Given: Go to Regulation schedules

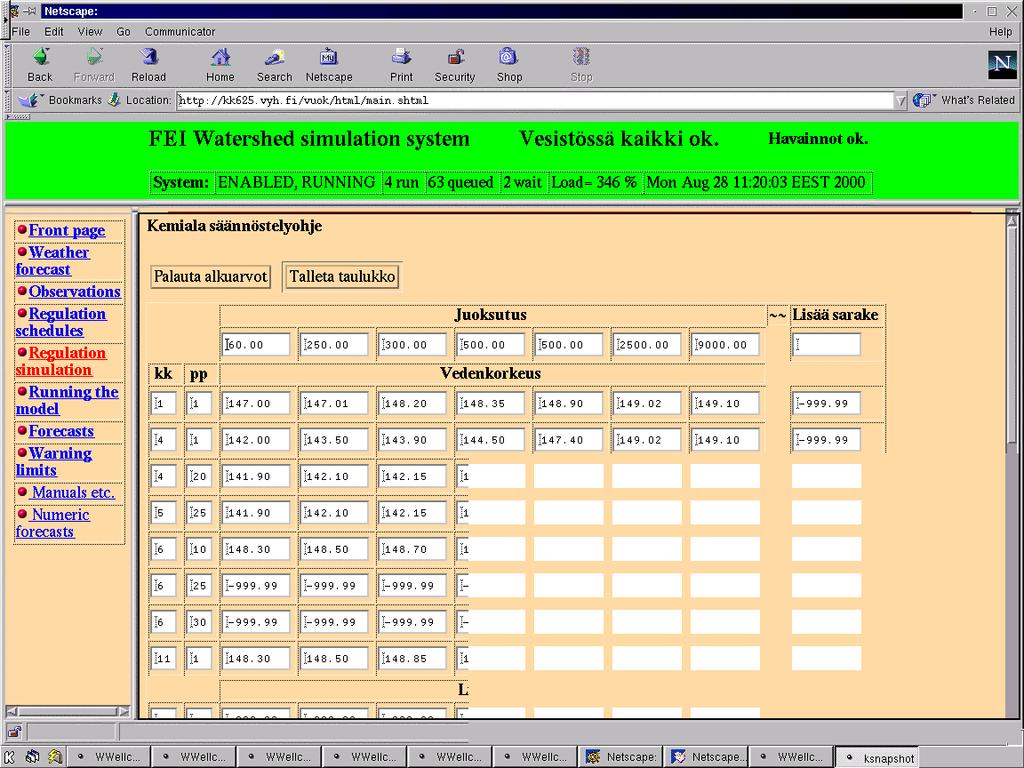Looking at the screenshot, I should (61, 322).
